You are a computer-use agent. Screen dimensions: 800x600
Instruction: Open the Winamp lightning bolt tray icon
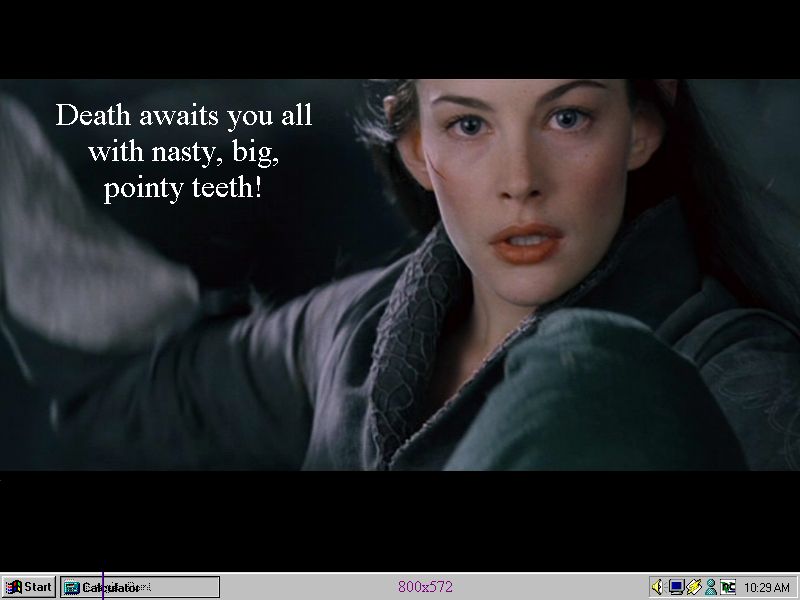pos(693,587)
